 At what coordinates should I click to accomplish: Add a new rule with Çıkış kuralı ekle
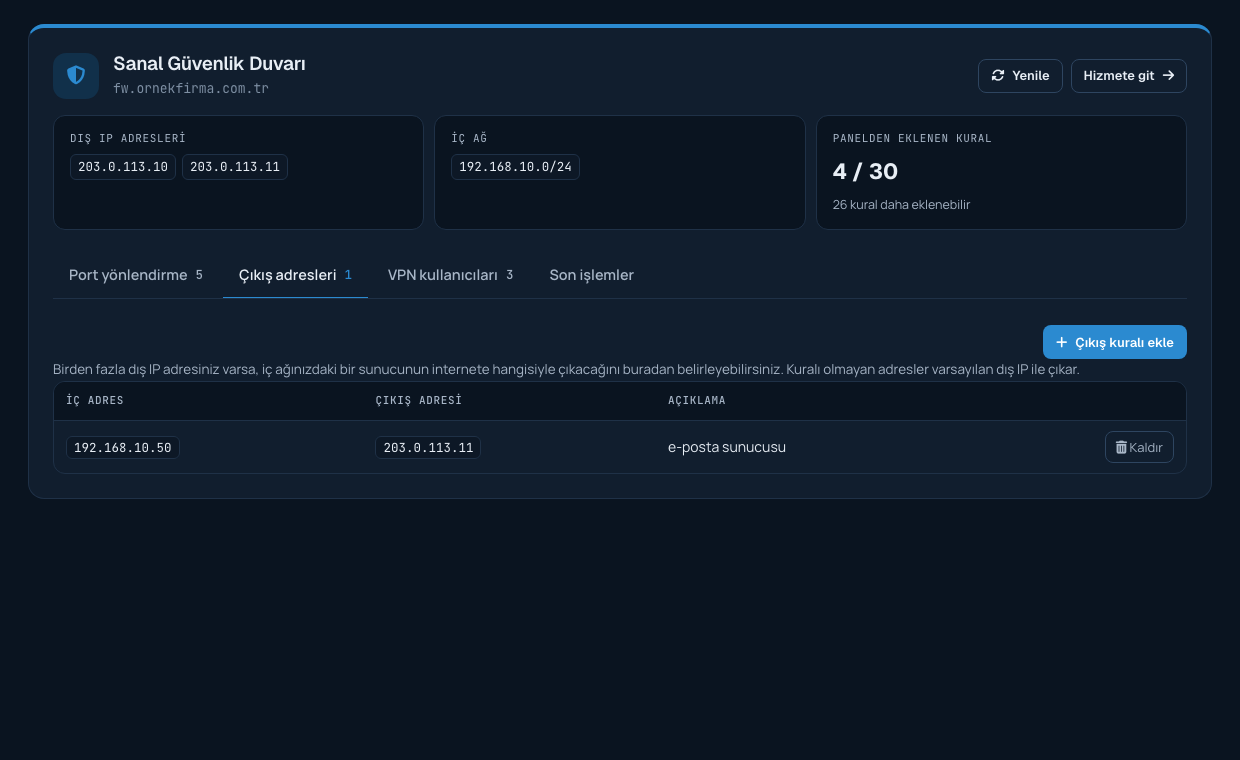[x=1115, y=342]
